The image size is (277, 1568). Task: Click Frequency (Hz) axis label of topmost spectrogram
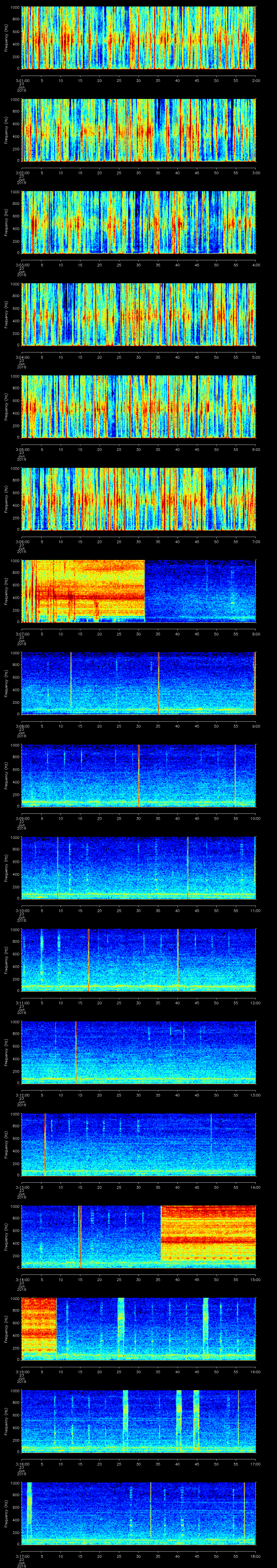tap(6, 38)
